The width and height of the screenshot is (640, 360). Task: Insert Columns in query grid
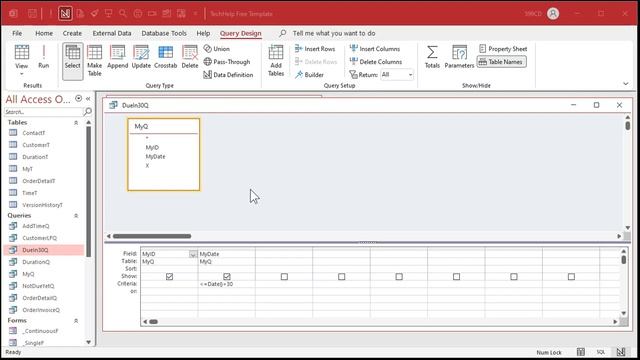click(375, 49)
